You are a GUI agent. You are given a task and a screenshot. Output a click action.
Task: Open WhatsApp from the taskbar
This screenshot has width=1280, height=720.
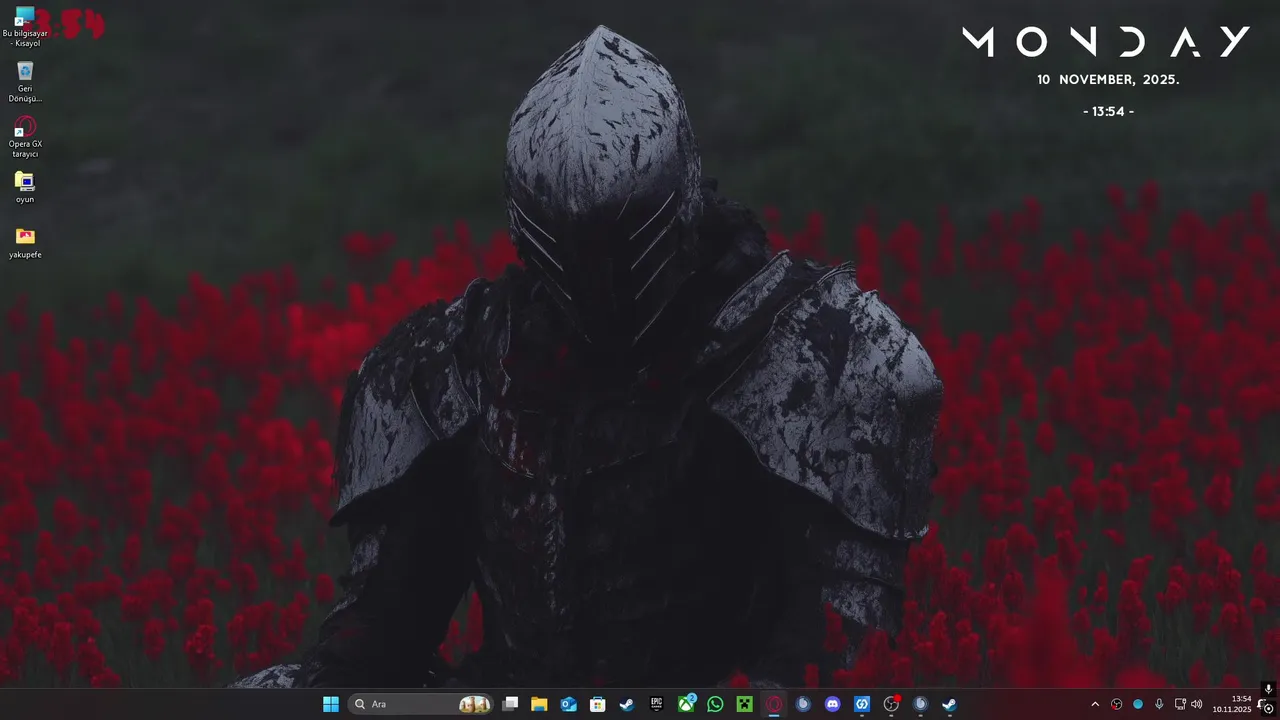pos(715,704)
